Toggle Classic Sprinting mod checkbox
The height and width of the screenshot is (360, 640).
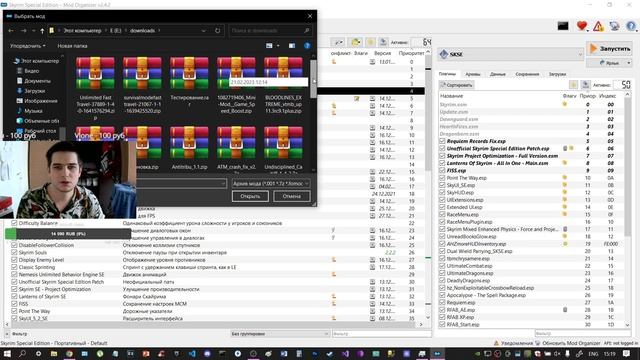pos(14,267)
